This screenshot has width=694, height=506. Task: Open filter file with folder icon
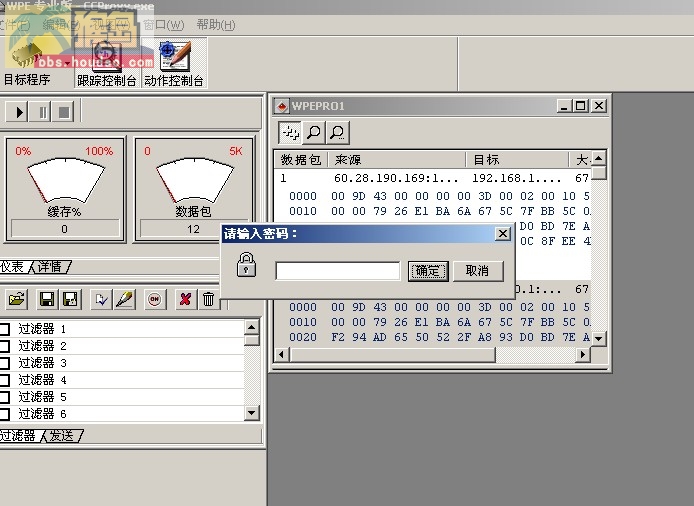(x=17, y=300)
